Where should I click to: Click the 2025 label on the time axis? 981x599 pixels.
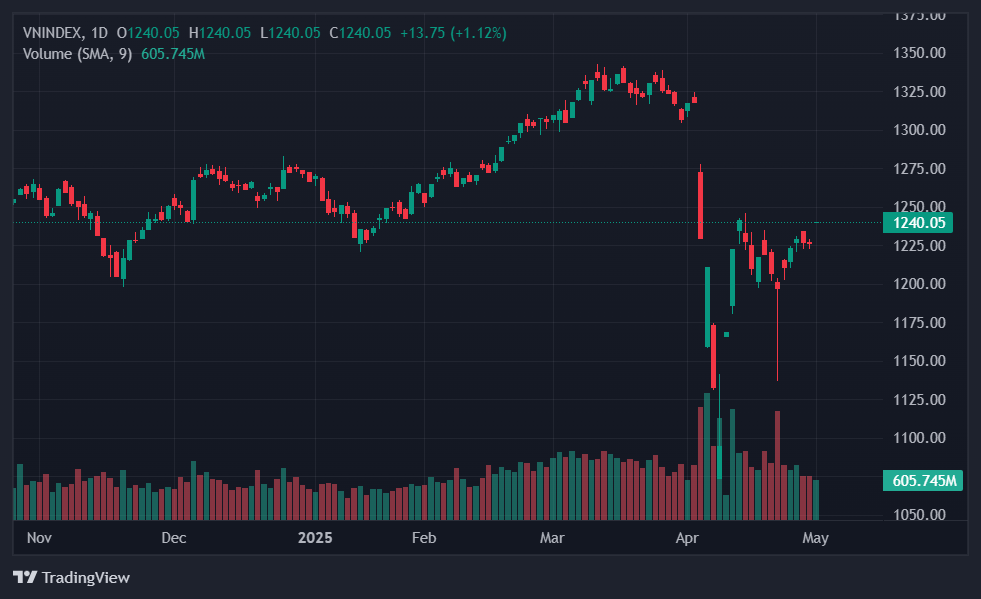315,538
